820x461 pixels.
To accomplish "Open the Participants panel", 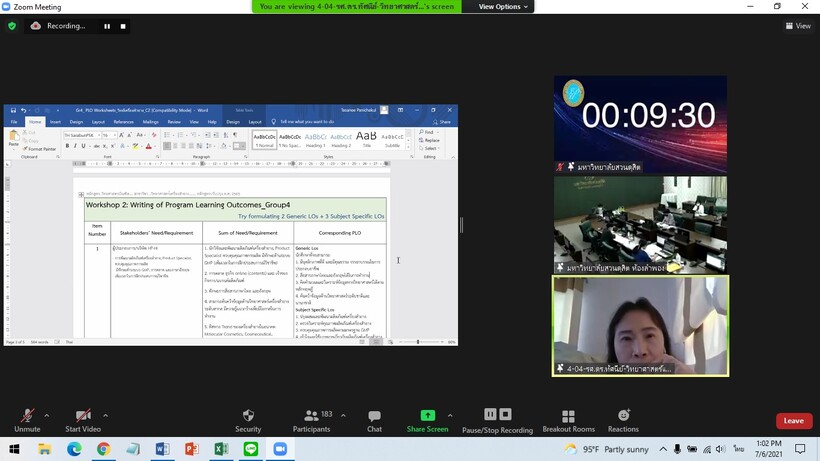I will coord(312,421).
